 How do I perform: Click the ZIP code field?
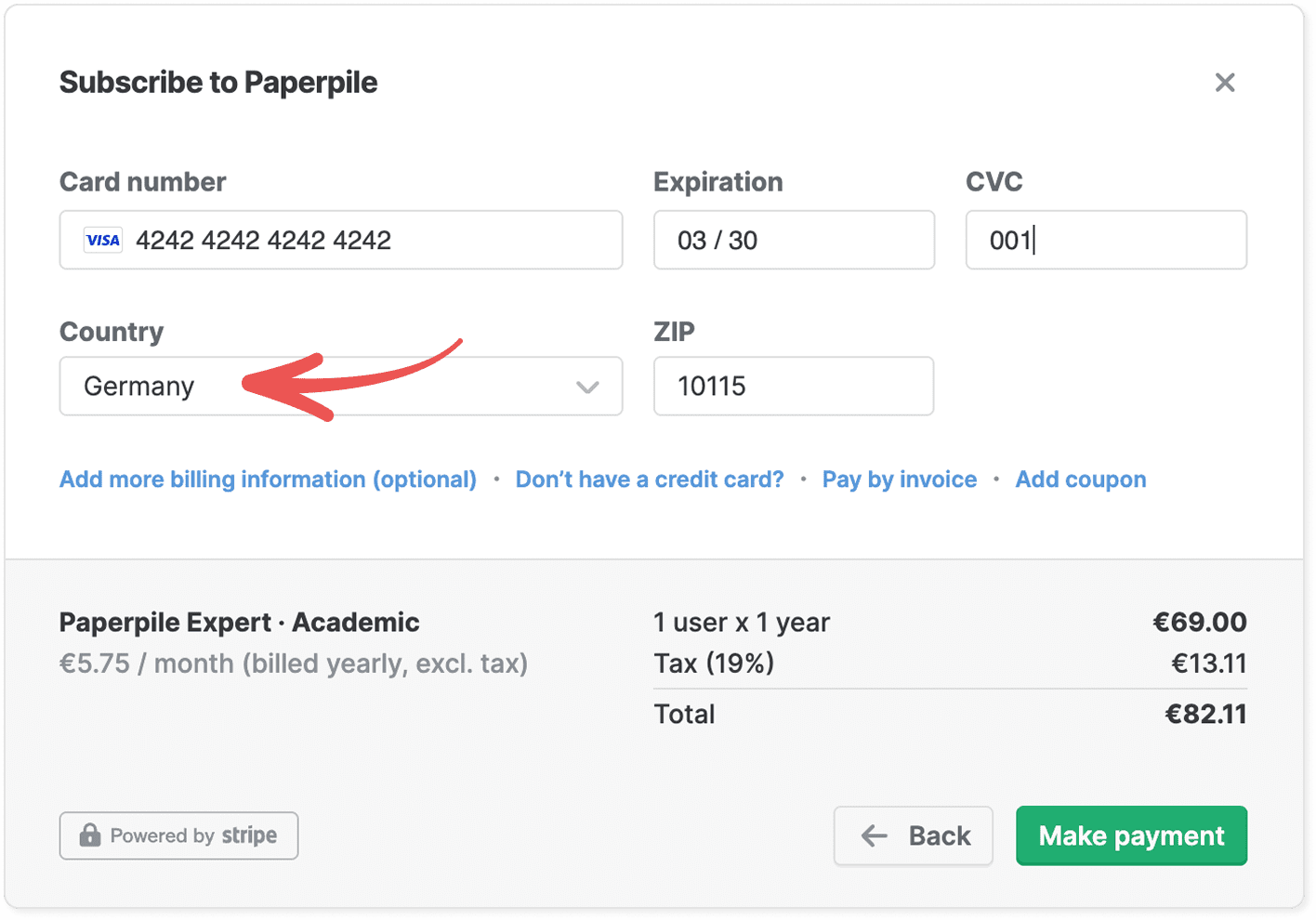tap(794, 387)
